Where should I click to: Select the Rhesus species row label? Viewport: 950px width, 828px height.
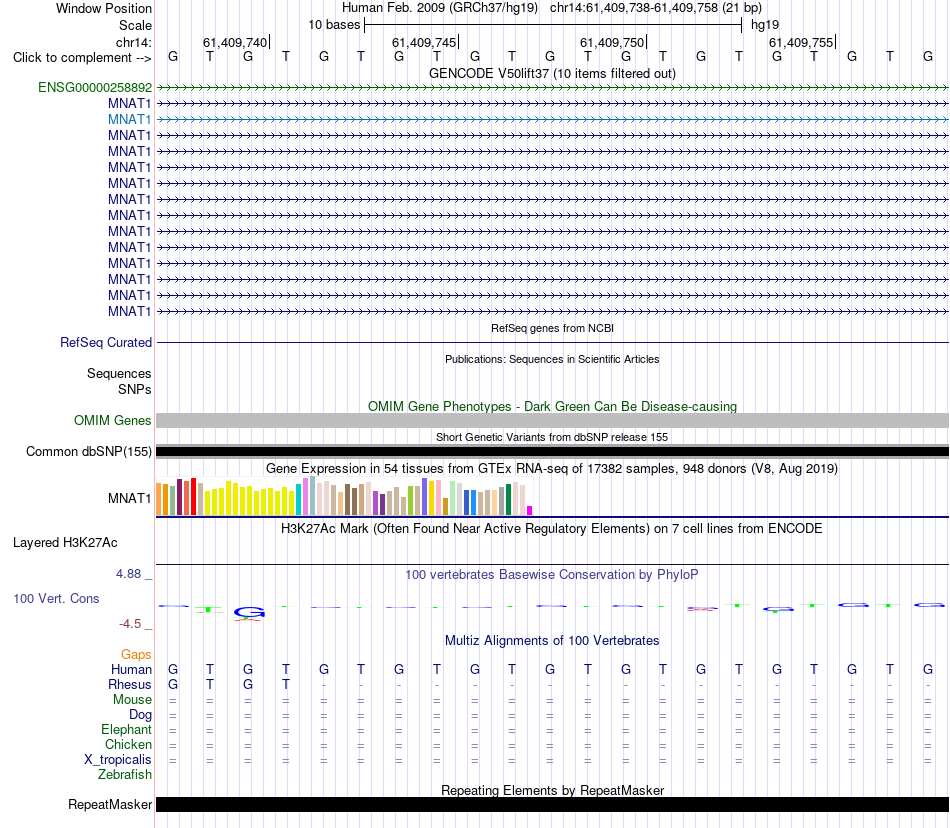click(130, 684)
